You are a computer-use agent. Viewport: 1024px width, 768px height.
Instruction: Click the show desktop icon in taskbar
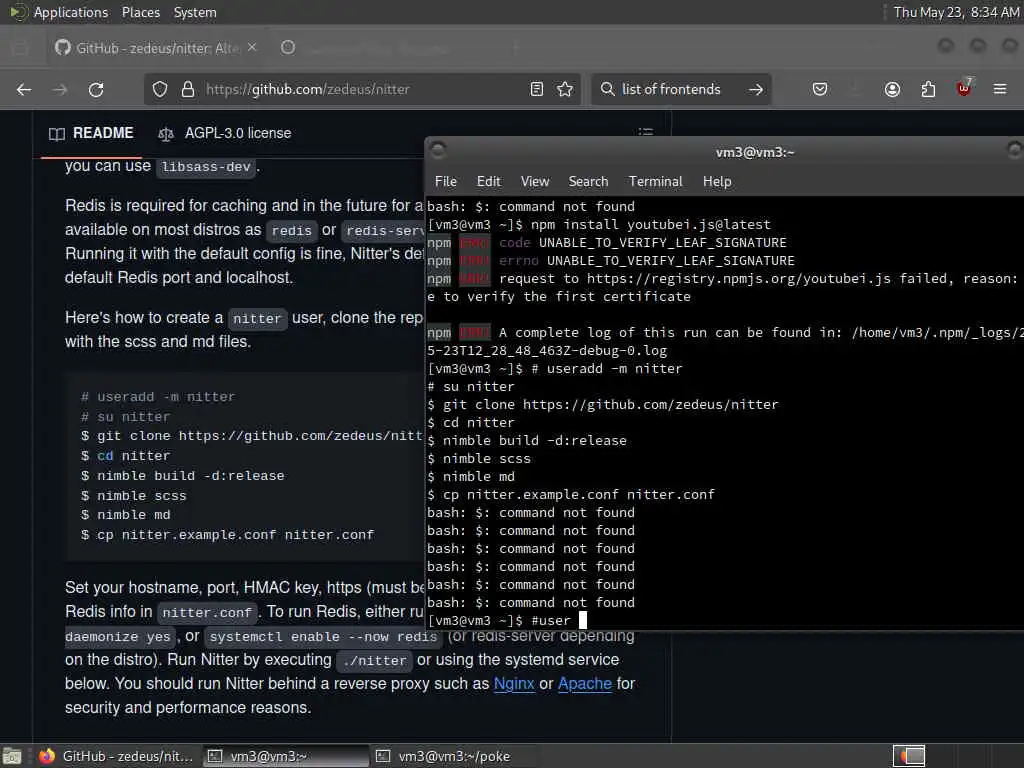tap(12, 756)
